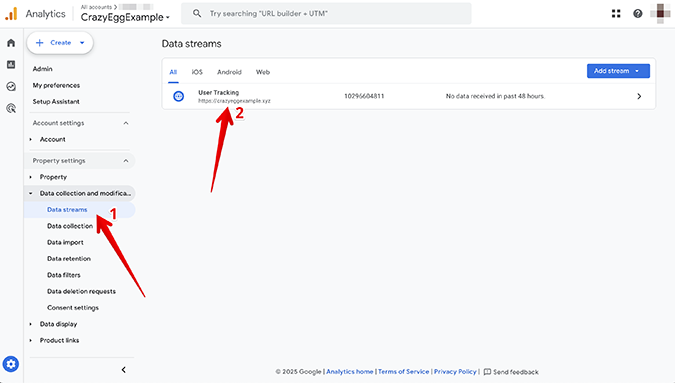Image resolution: width=675 pixels, height=383 pixels.
Task: Click the All accounts breadcrumb
Action: coord(96,7)
